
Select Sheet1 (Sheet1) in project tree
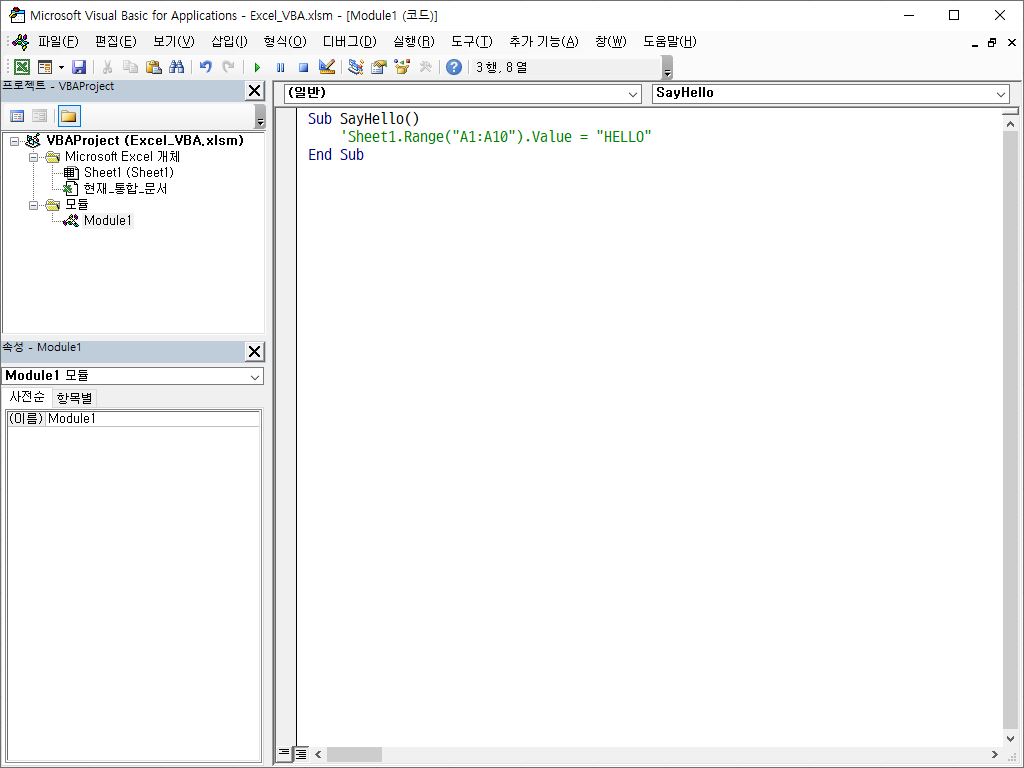[x=129, y=172]
